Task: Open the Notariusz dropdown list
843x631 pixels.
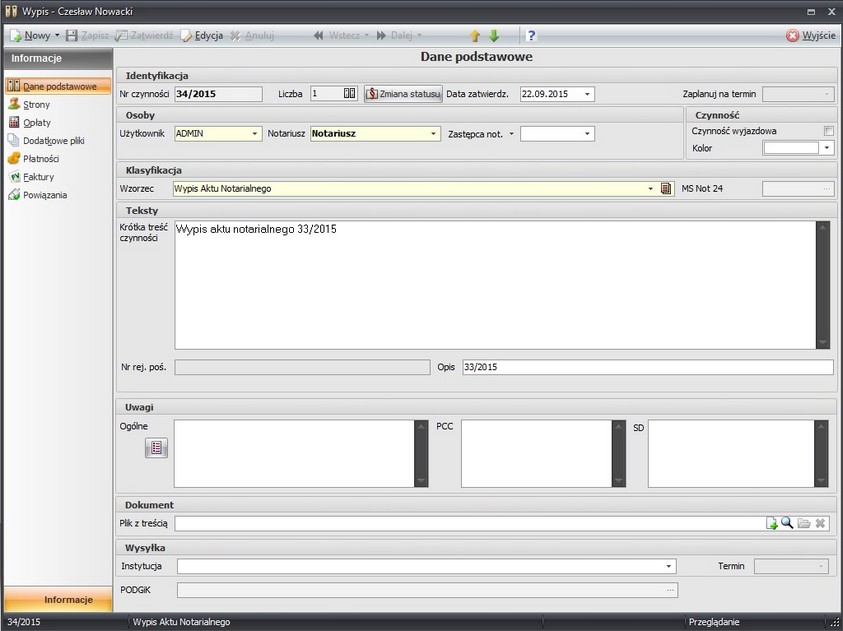Action: click(433, 133)
